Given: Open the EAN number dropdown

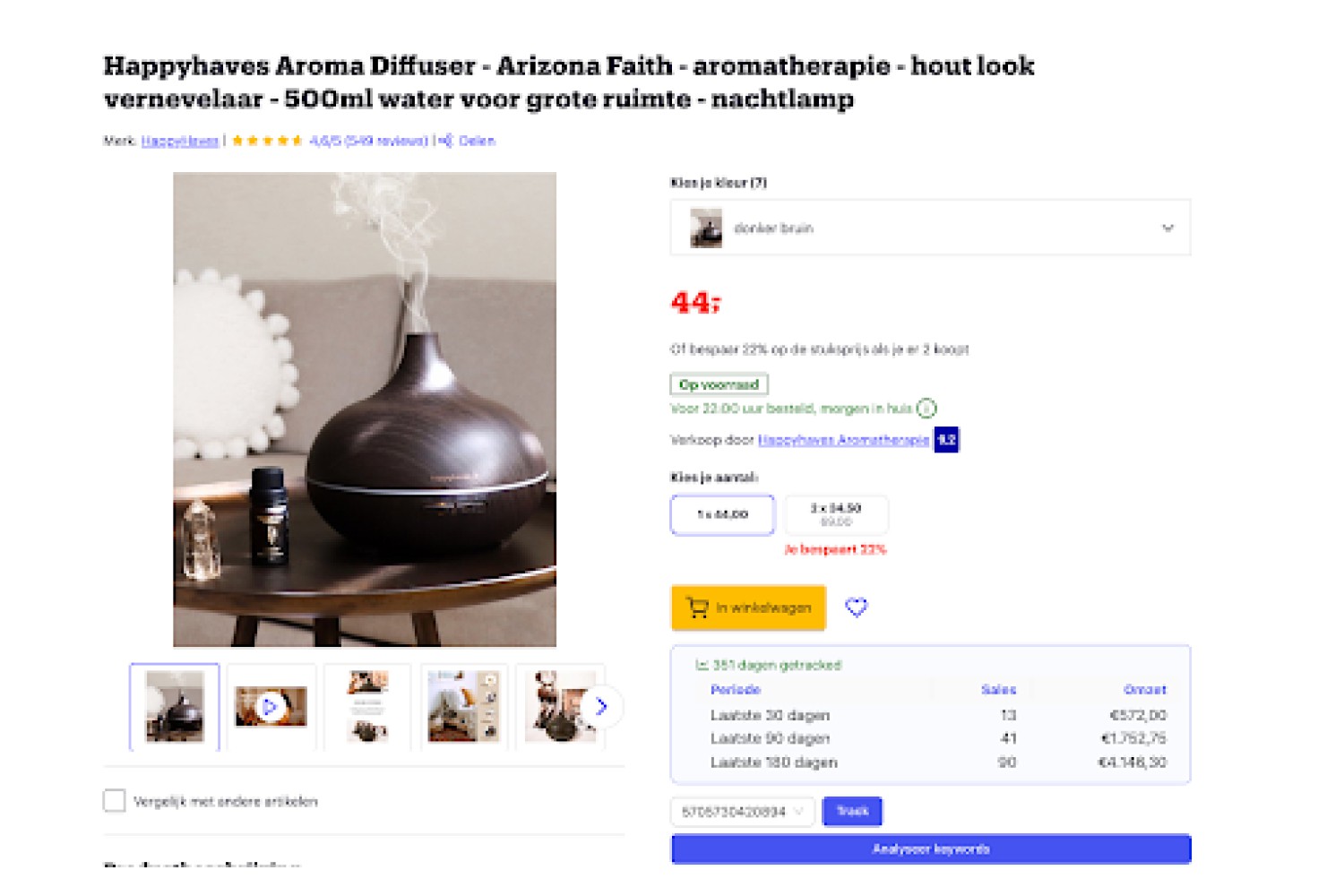Looking at the screenshot, I should (x=743, y=812).
